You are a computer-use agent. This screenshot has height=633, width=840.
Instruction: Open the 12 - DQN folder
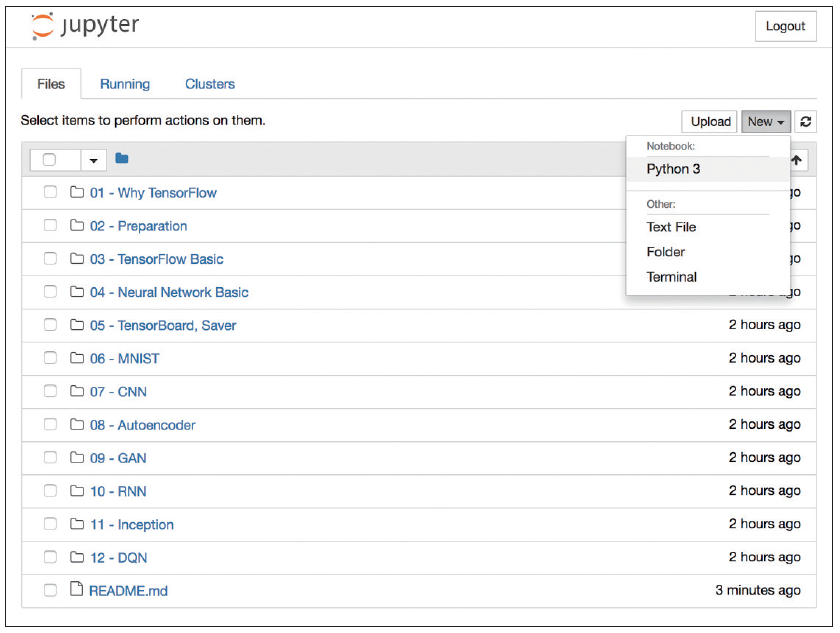(x=118, y=558)
